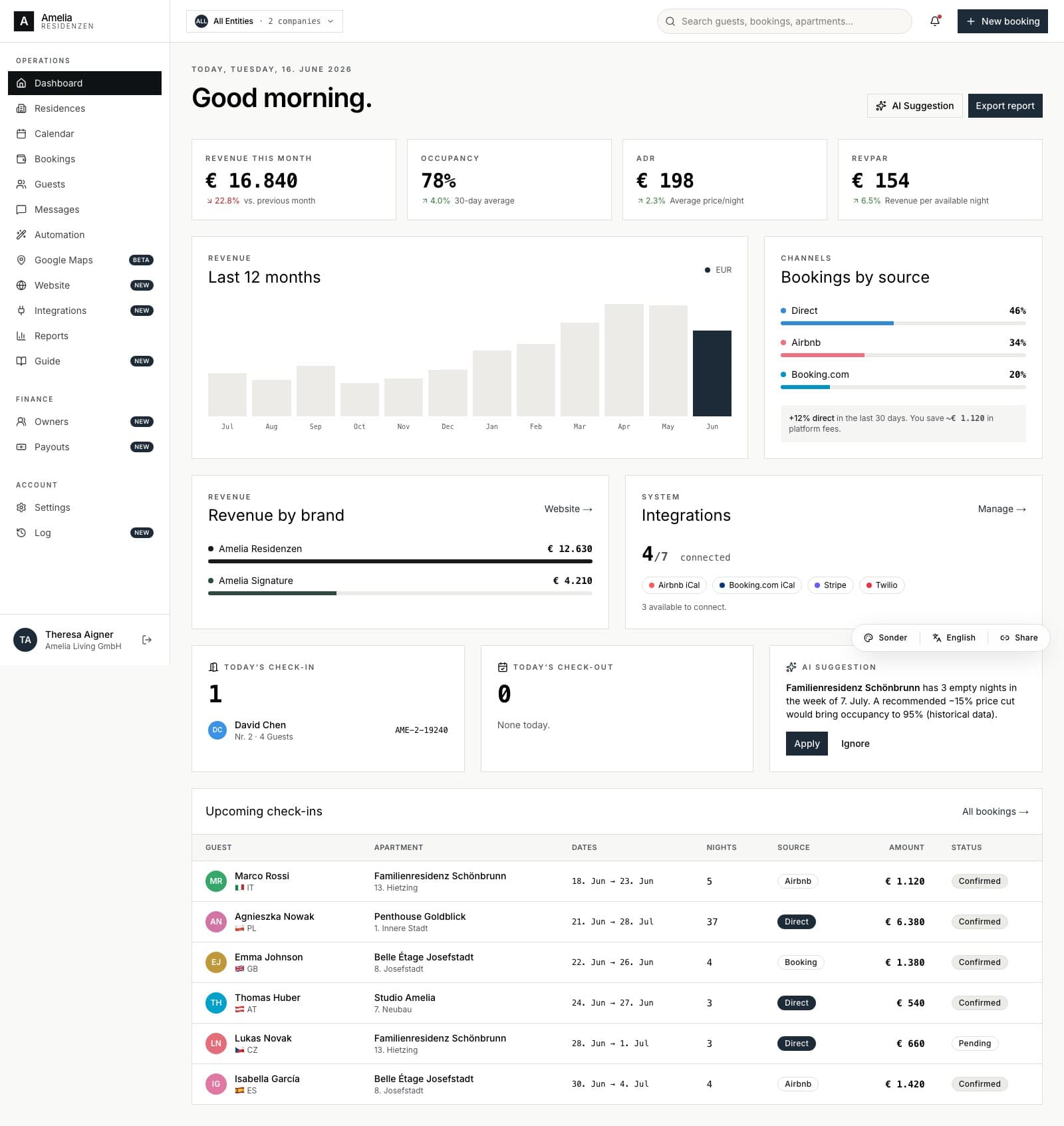Click the Sonder palette icon
1064x1126 pixels.
click(x=868, y=638)
